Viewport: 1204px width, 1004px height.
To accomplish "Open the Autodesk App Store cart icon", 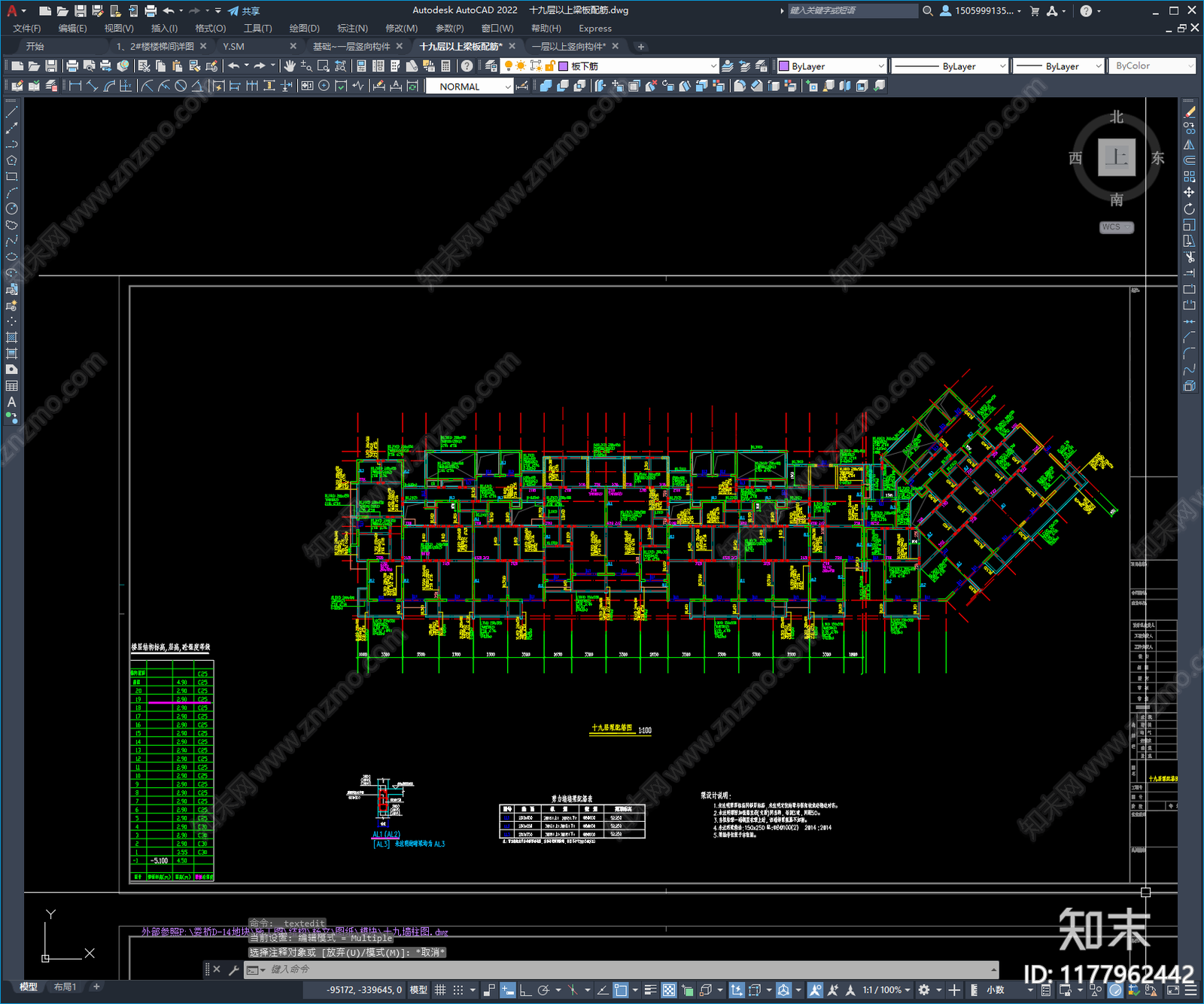I will (x=1035, y=11).
